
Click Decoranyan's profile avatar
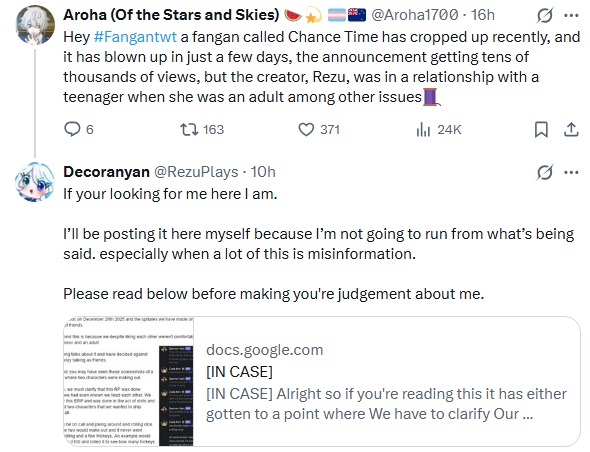point(35,182)
